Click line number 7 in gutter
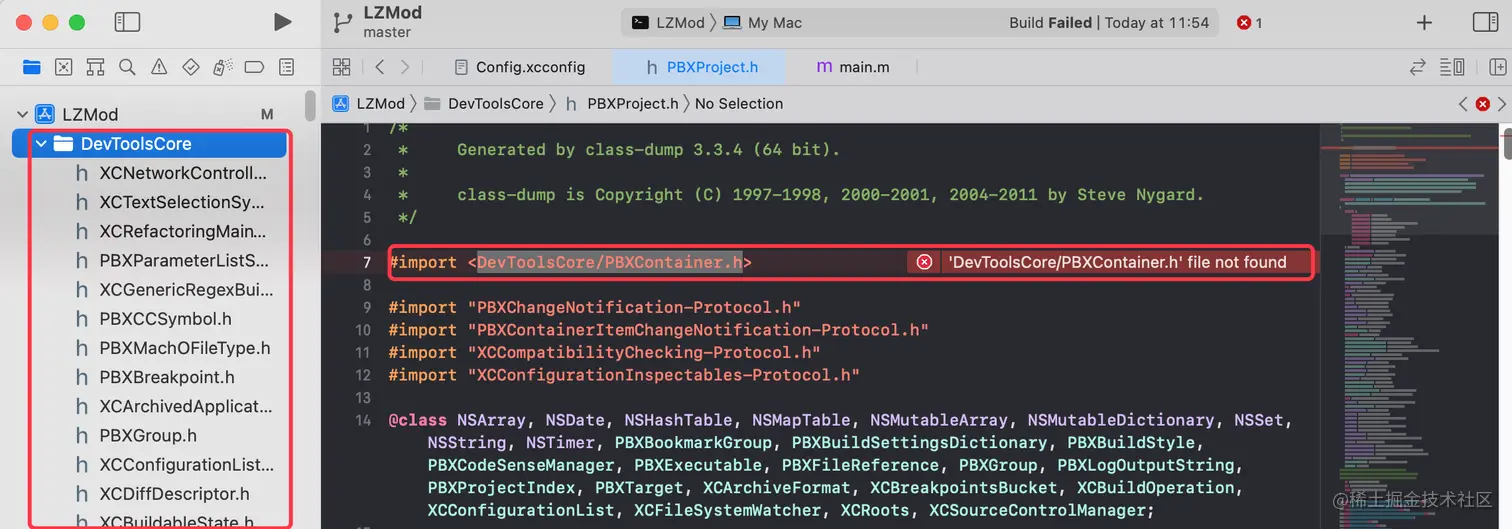The height and width of the screenshot is (529, 1512). click(x=366, y=262)
